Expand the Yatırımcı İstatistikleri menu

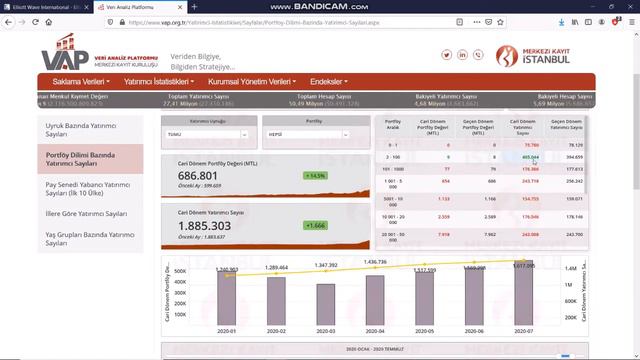(159, 82)
